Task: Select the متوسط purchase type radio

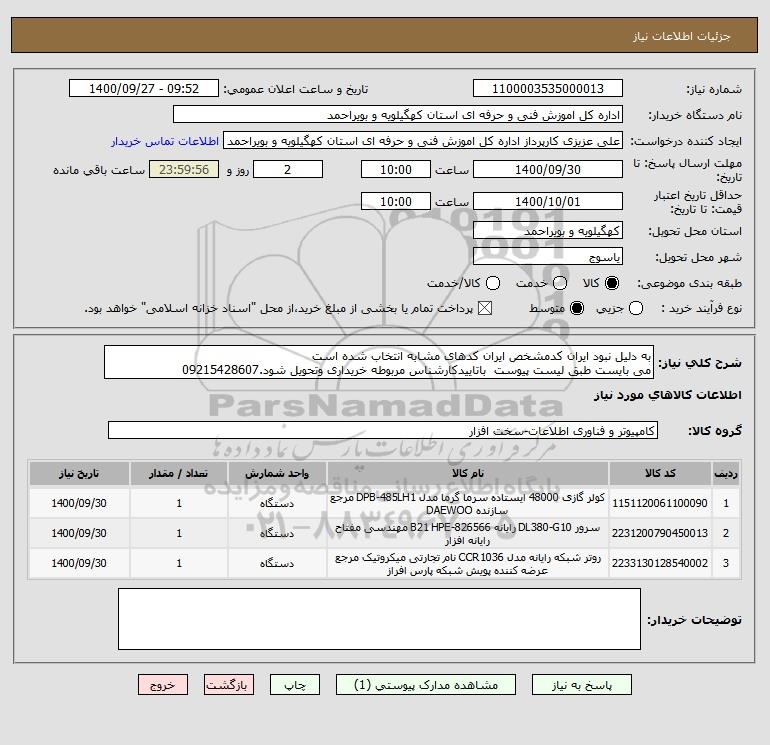Action: 577,308
